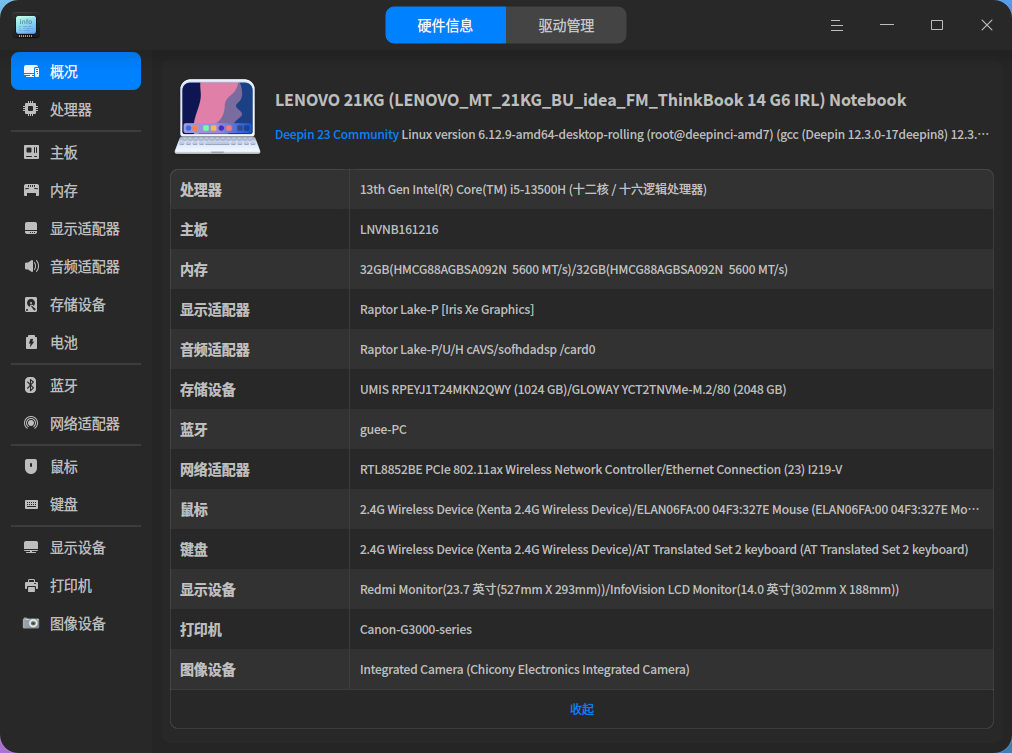This screenshot has width=1012, height=753.
Task: Switch to the 驱动管理 (Driver Management) tab
Action: click(566, 25)
